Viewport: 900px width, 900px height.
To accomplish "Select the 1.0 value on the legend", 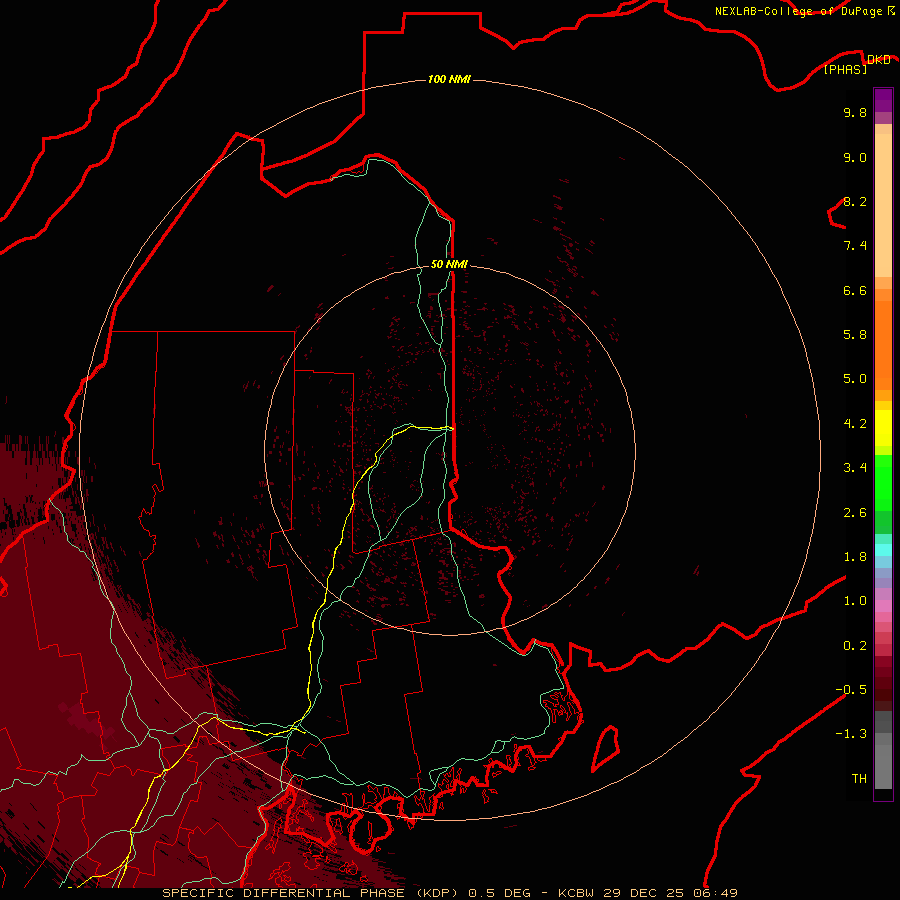I will [855, 601].
